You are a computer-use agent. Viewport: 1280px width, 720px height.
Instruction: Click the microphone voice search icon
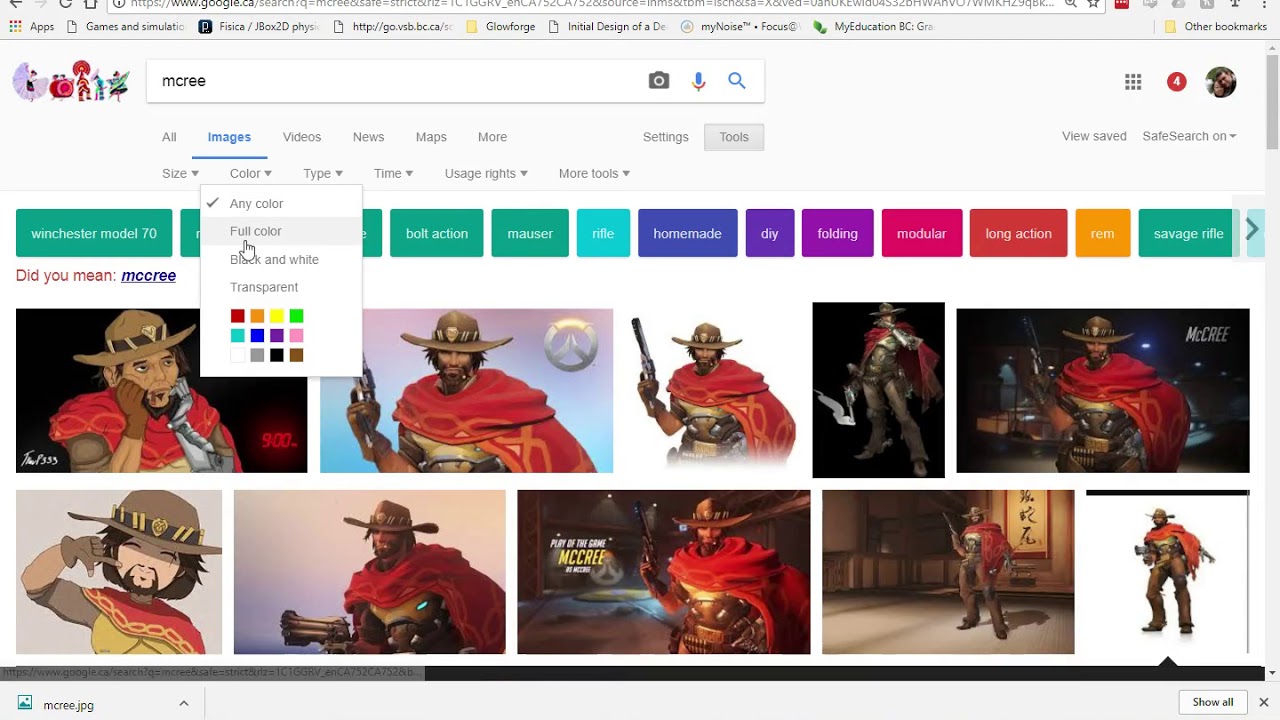698,81
